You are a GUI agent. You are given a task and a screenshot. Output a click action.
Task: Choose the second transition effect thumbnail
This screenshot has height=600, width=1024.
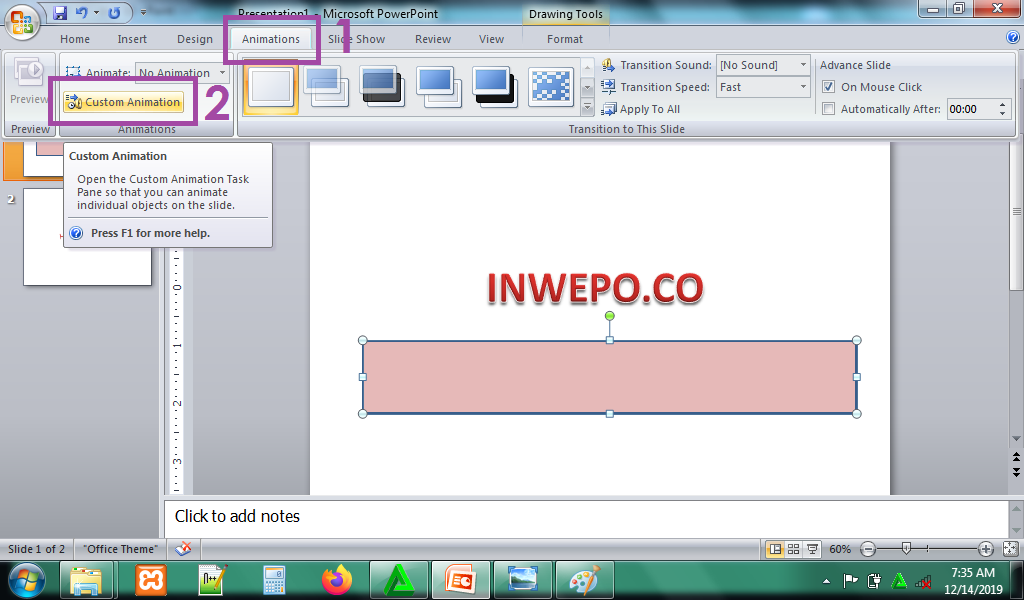tap(327, 86)
